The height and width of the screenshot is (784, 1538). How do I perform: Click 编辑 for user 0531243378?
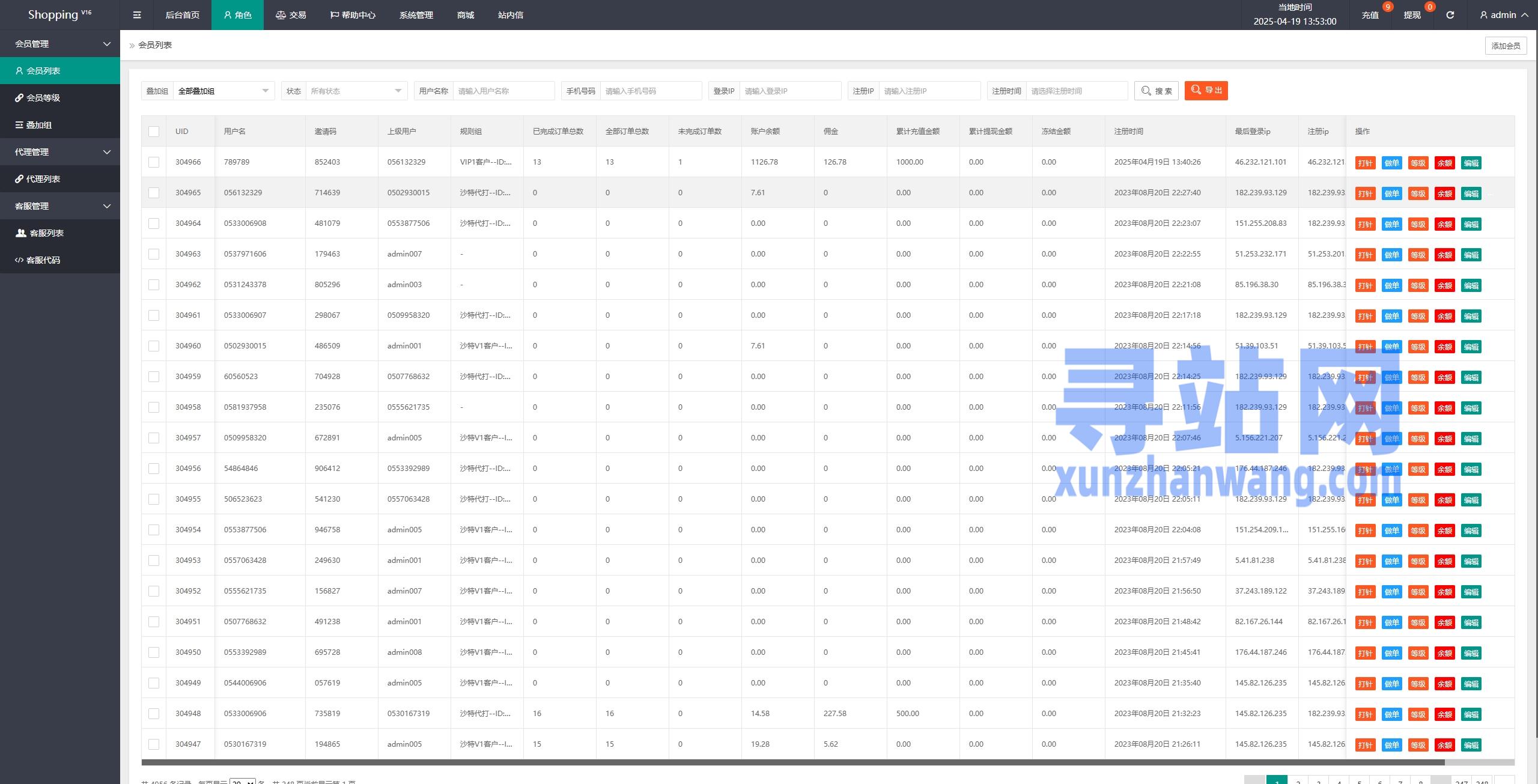(x=1471, y=285)
